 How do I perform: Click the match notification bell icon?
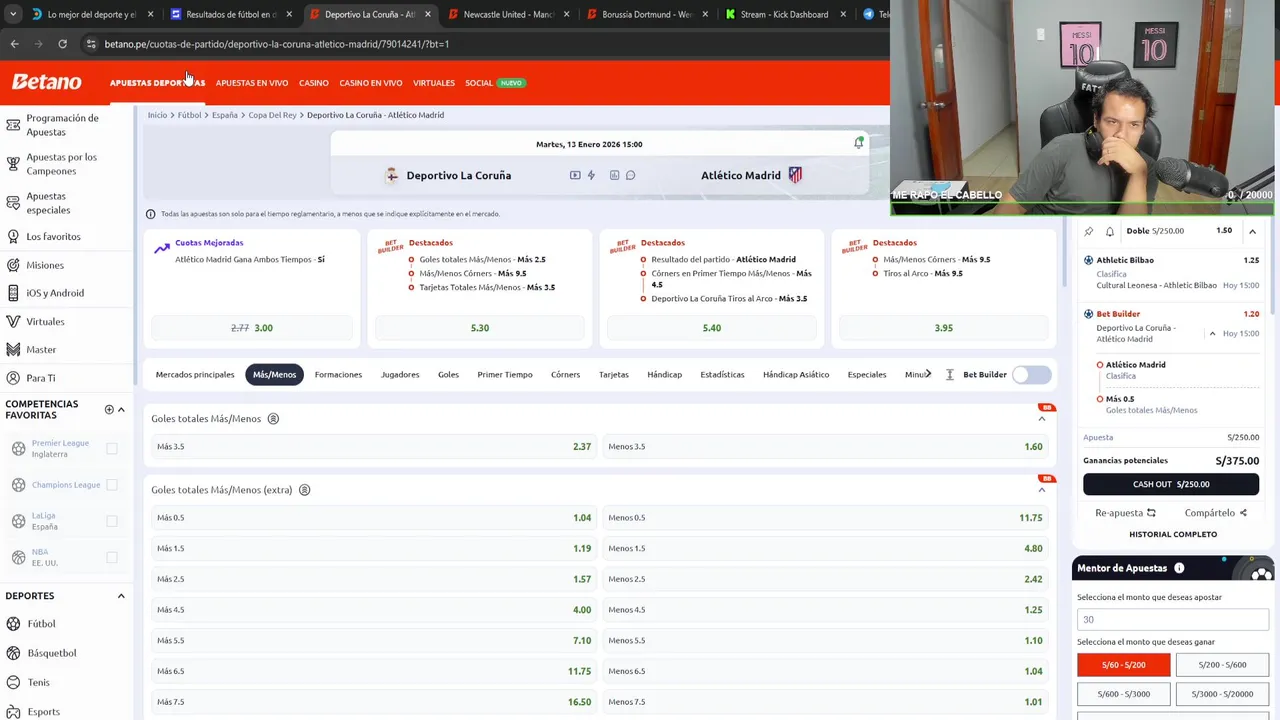[x=858, y=143]
